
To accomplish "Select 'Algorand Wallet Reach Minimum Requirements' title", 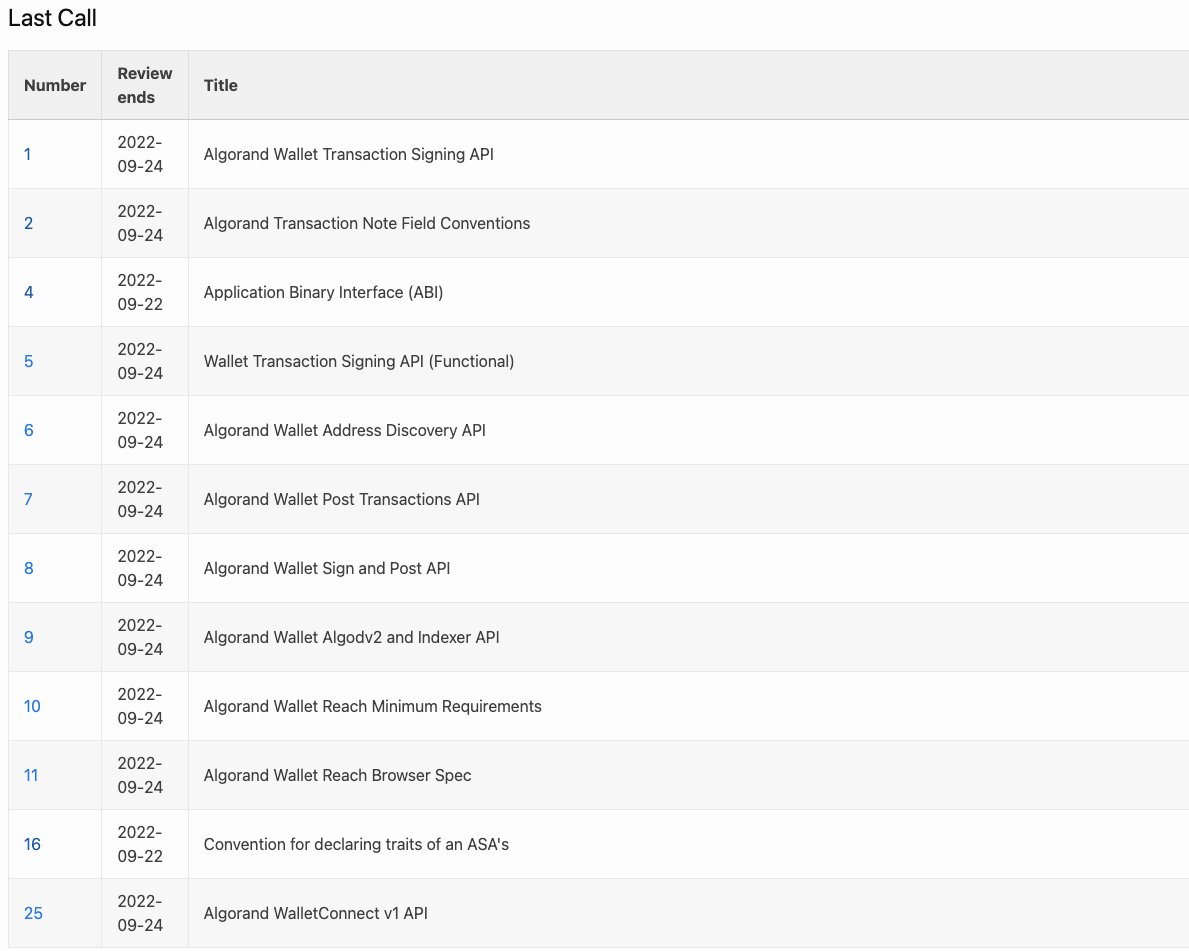I will [372, 707].
